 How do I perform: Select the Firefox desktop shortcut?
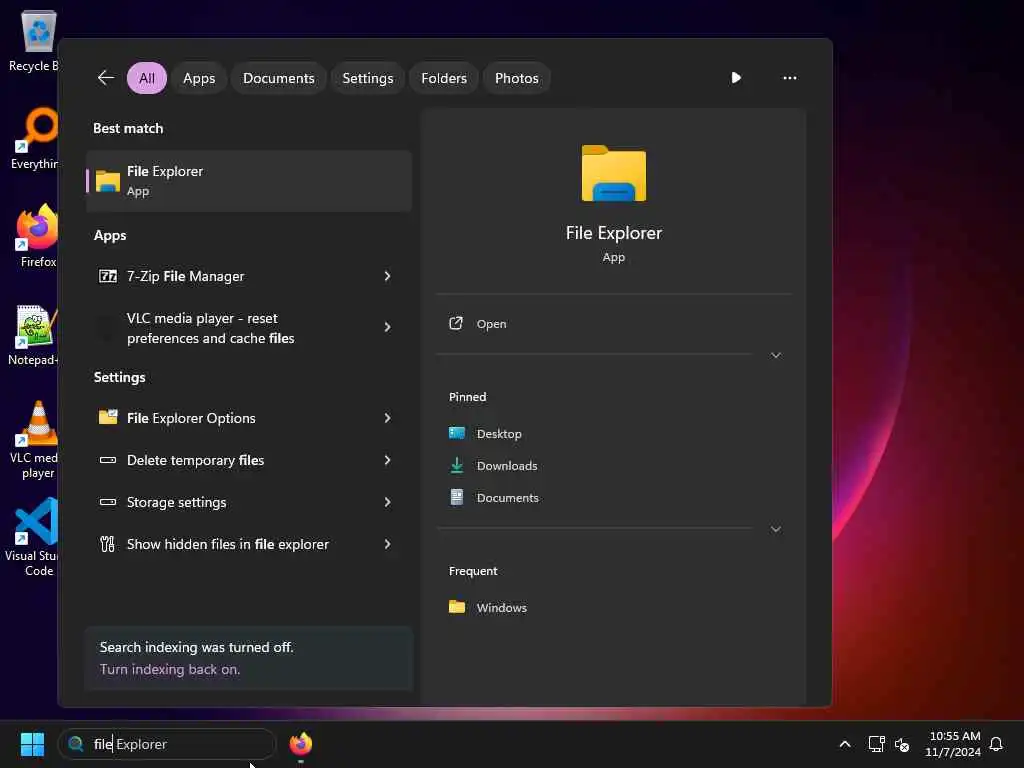point(37,236)
